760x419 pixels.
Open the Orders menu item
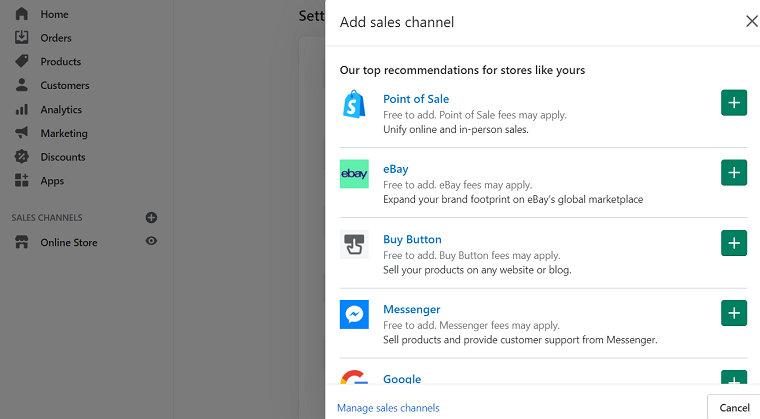pos(56,38)
